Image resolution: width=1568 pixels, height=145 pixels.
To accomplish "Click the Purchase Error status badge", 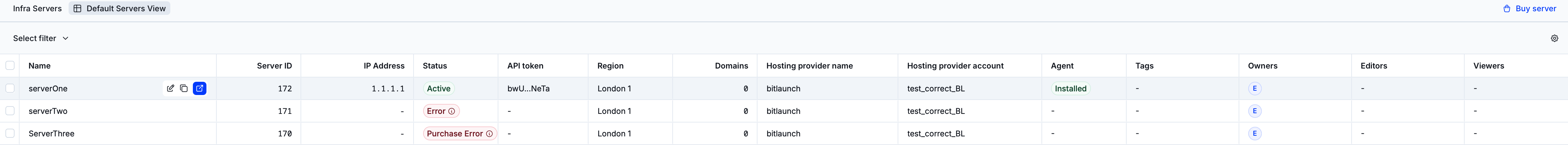I will pos(460,133).
